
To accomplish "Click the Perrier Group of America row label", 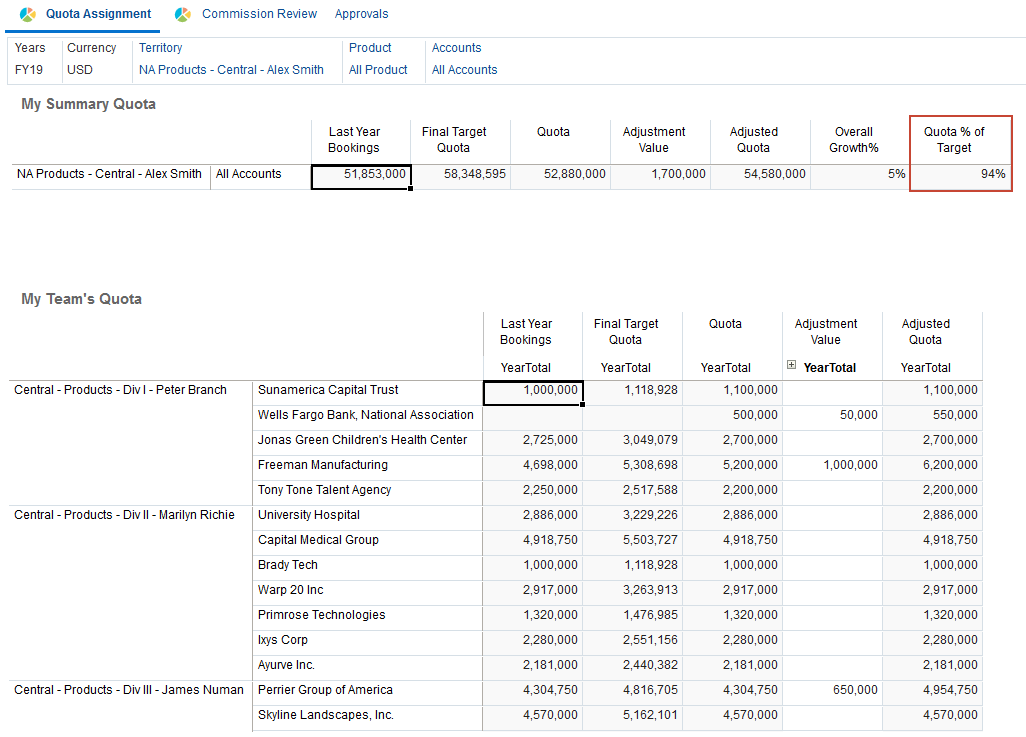I will click(x=325, y=690).
